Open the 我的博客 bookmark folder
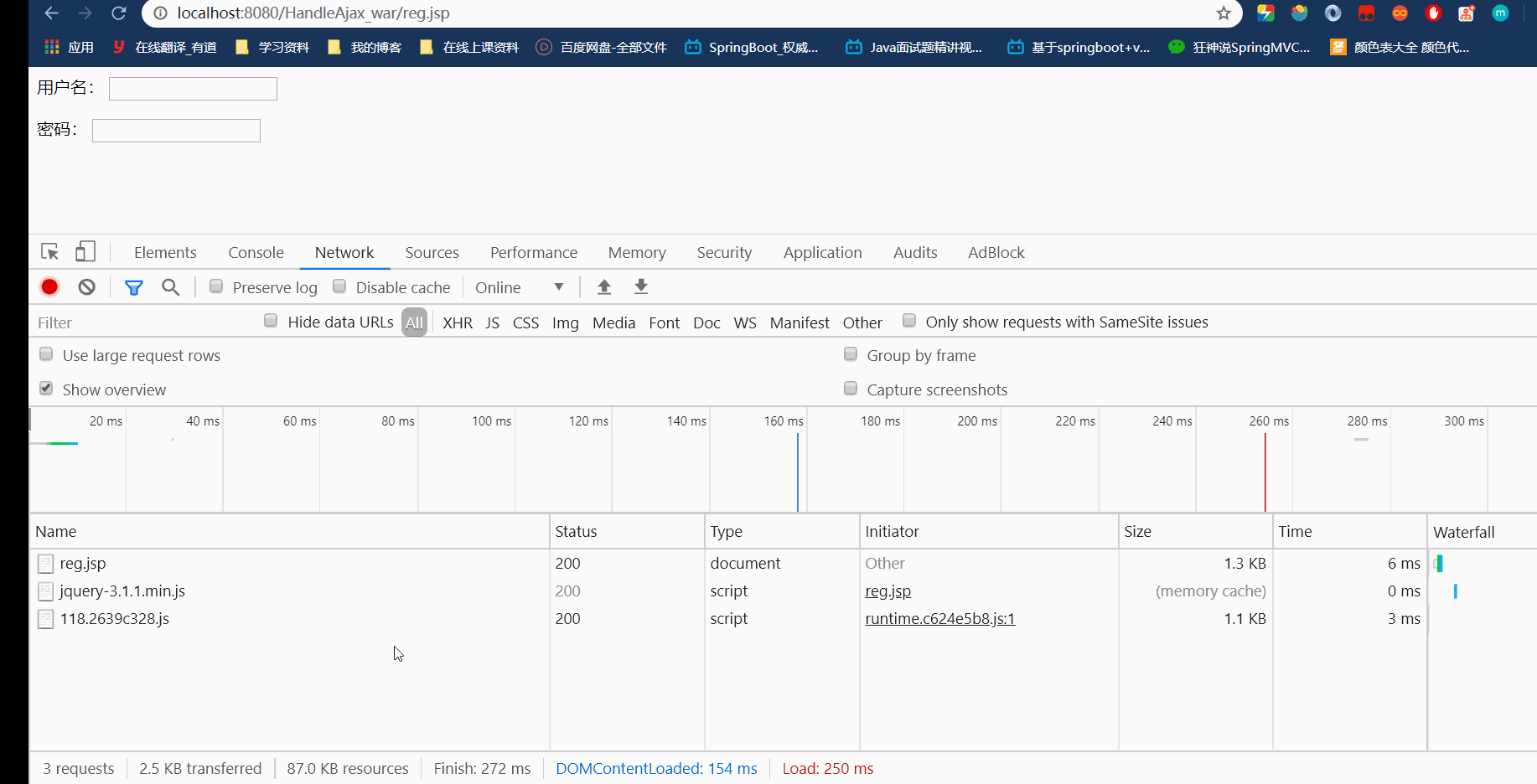1537x784 pixels. [x=365, y=47]
